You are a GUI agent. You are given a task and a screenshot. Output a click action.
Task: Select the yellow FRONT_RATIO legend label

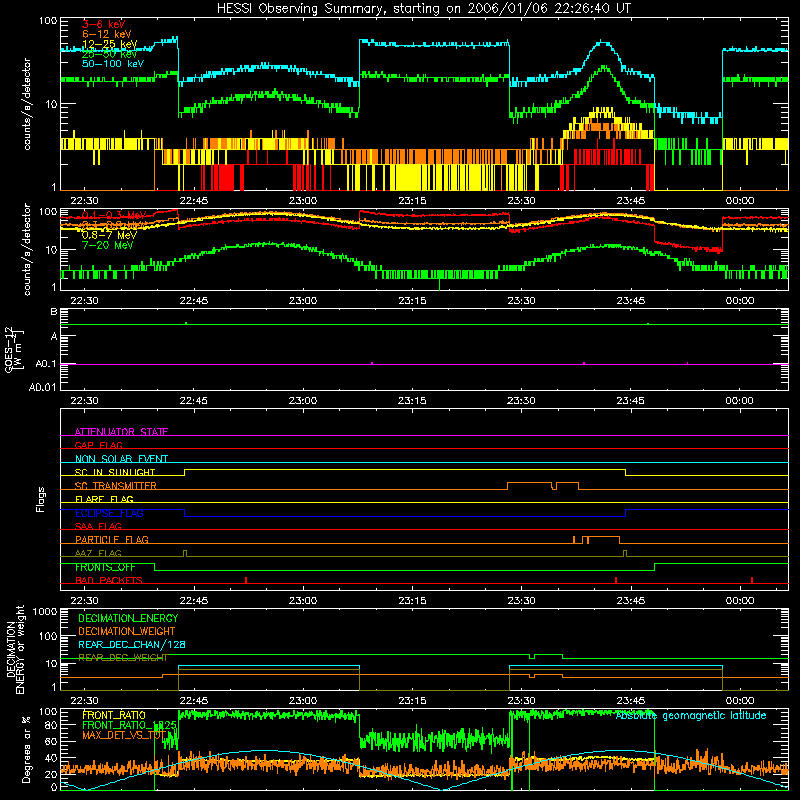tap(114, 715)
